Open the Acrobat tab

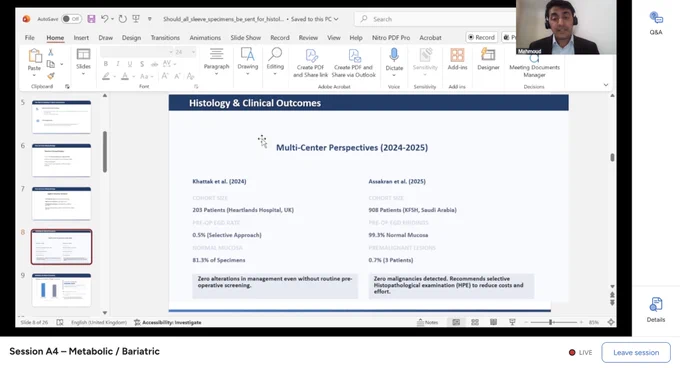430,38
